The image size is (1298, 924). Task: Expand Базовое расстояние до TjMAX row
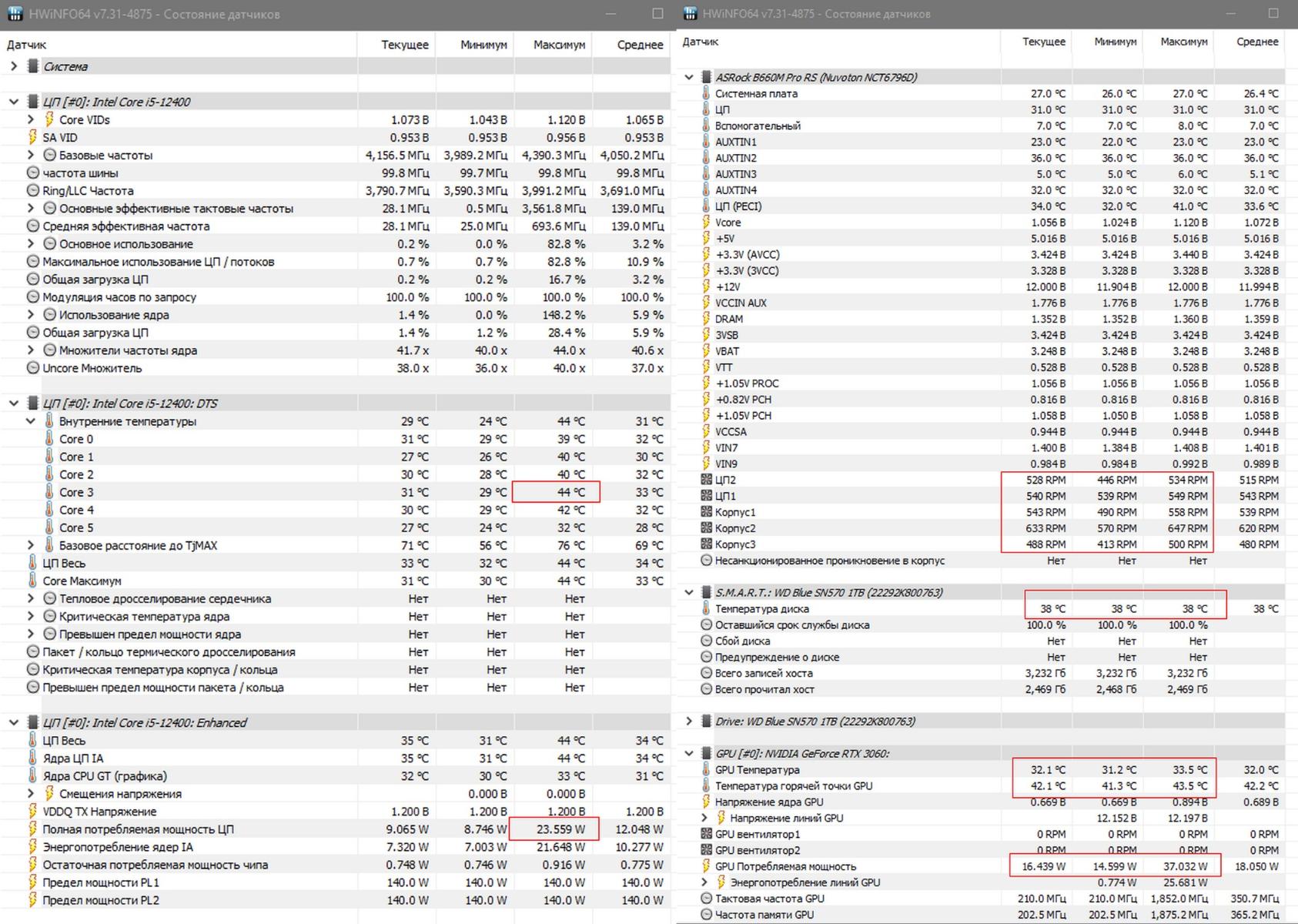[31, 545]
